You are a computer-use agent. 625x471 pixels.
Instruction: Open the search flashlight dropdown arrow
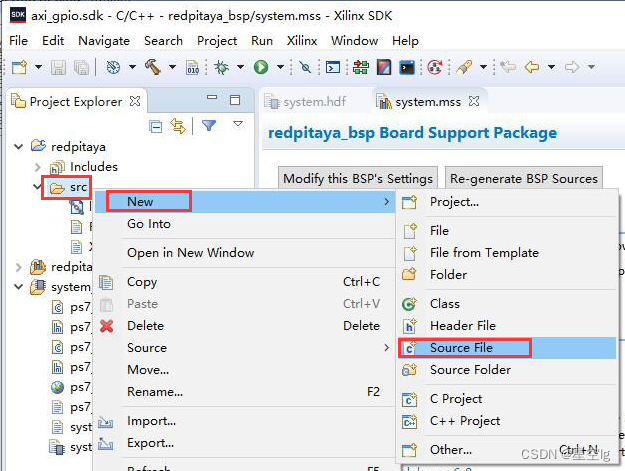pos(483,67)
